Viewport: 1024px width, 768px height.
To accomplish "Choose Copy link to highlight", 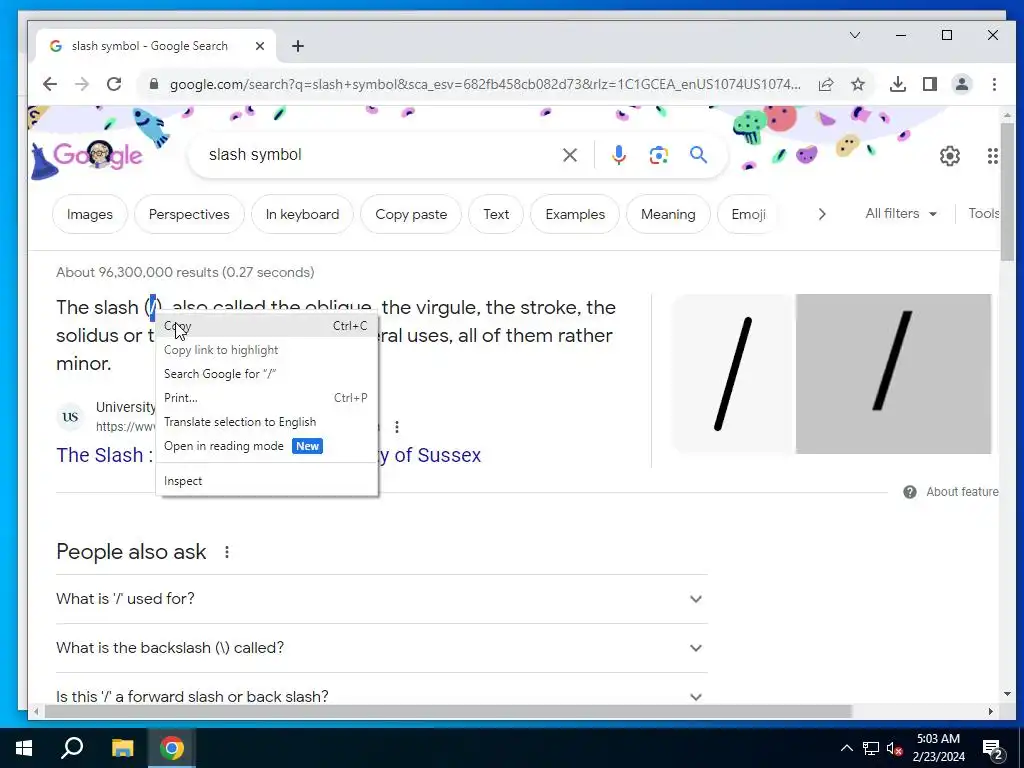I will 266,350.
